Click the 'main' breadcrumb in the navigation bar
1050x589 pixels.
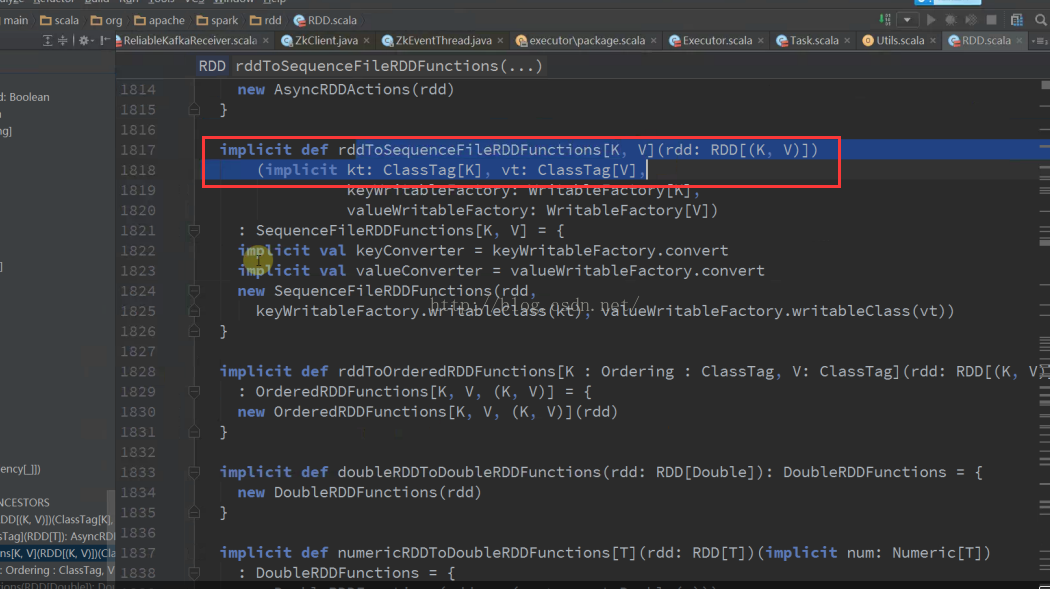pyautogui.click(x=15, y=20)
